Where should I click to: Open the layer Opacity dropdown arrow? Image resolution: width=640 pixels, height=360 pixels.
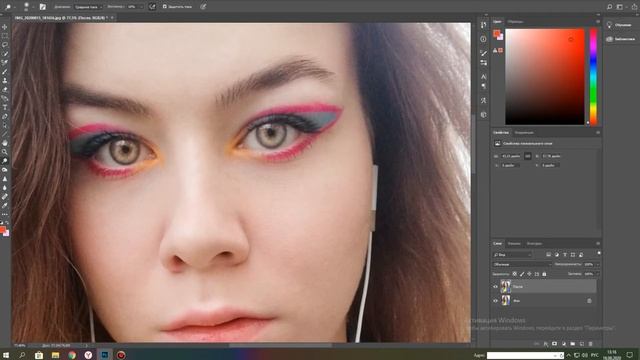coord(598,264)
